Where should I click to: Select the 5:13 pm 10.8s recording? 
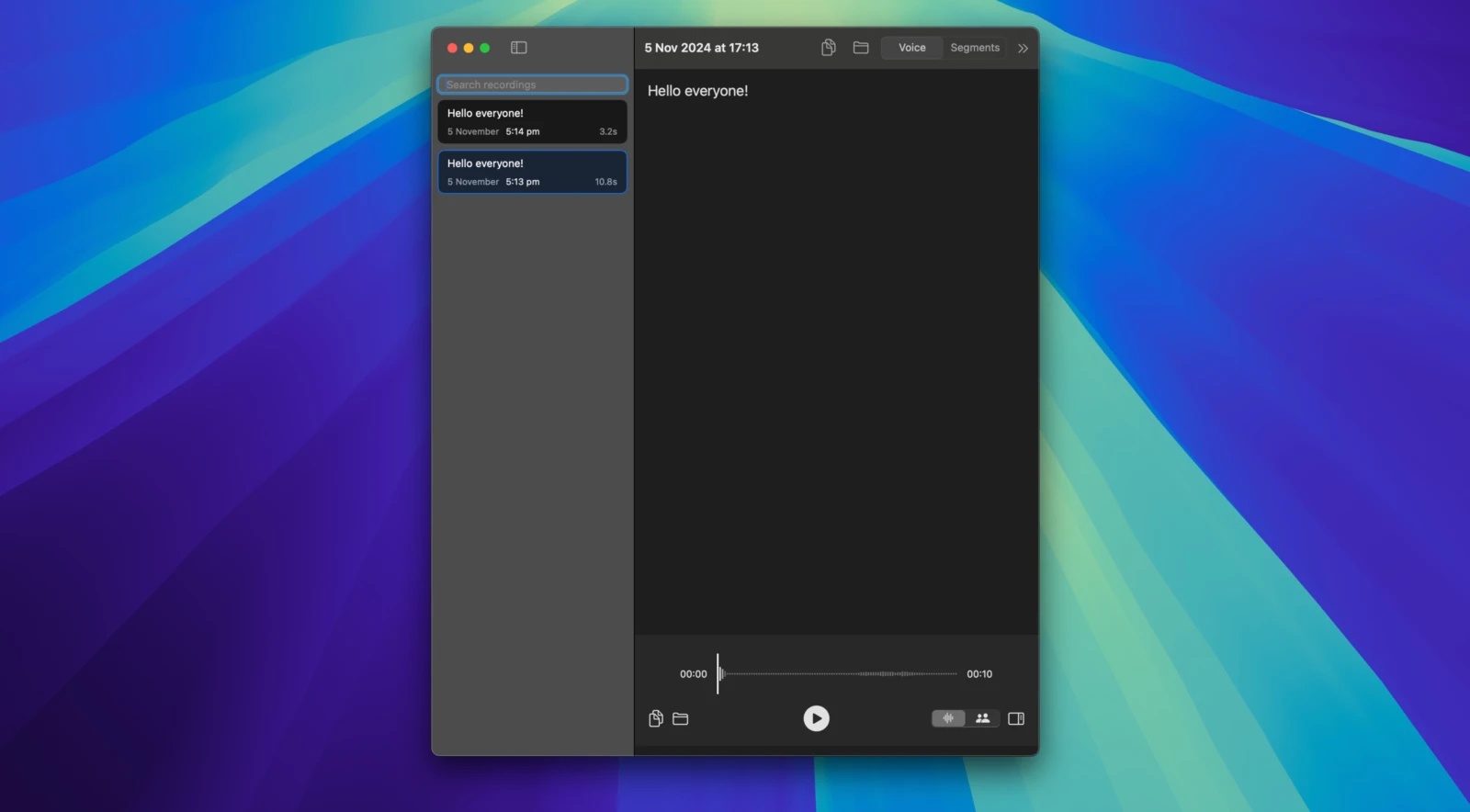pos(532,172)
